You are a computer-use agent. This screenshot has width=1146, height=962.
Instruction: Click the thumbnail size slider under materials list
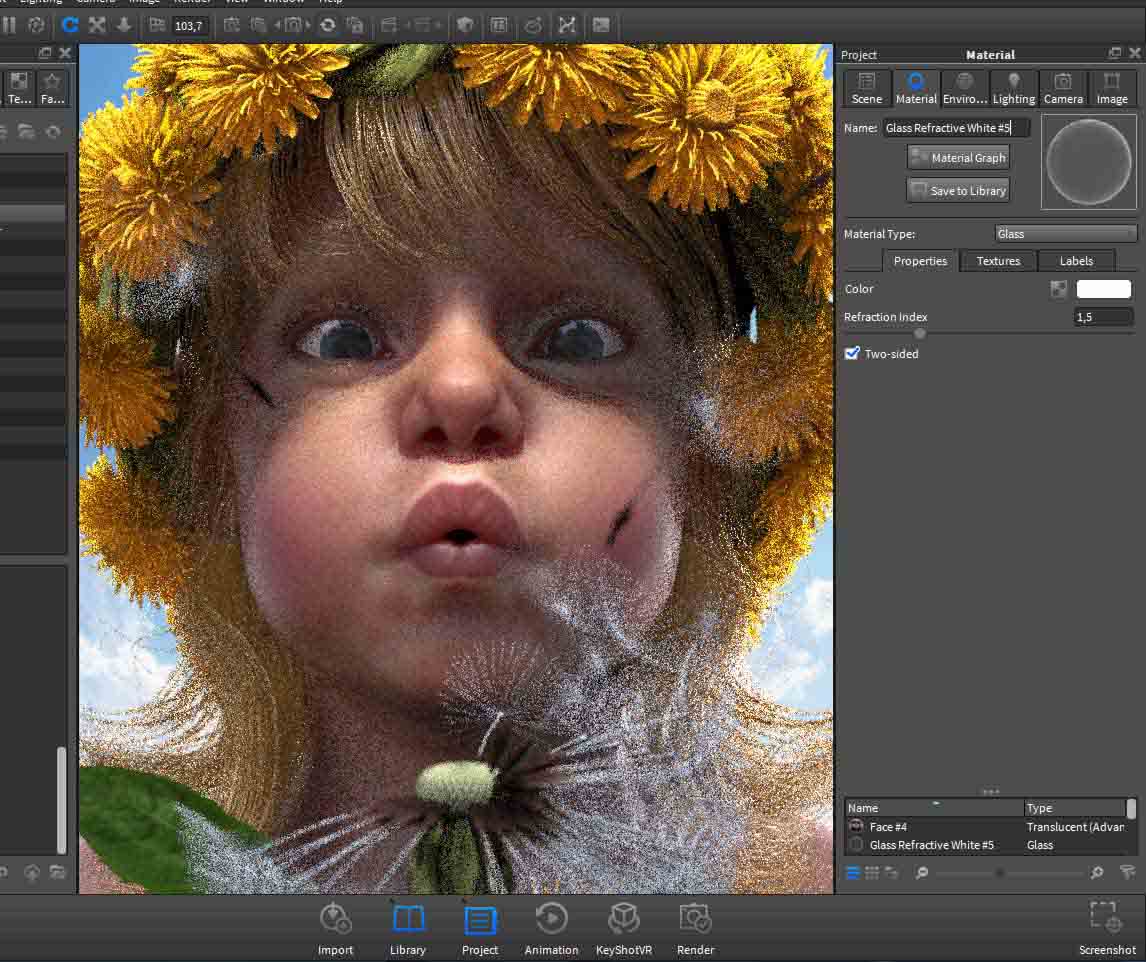pos(1009,873)
